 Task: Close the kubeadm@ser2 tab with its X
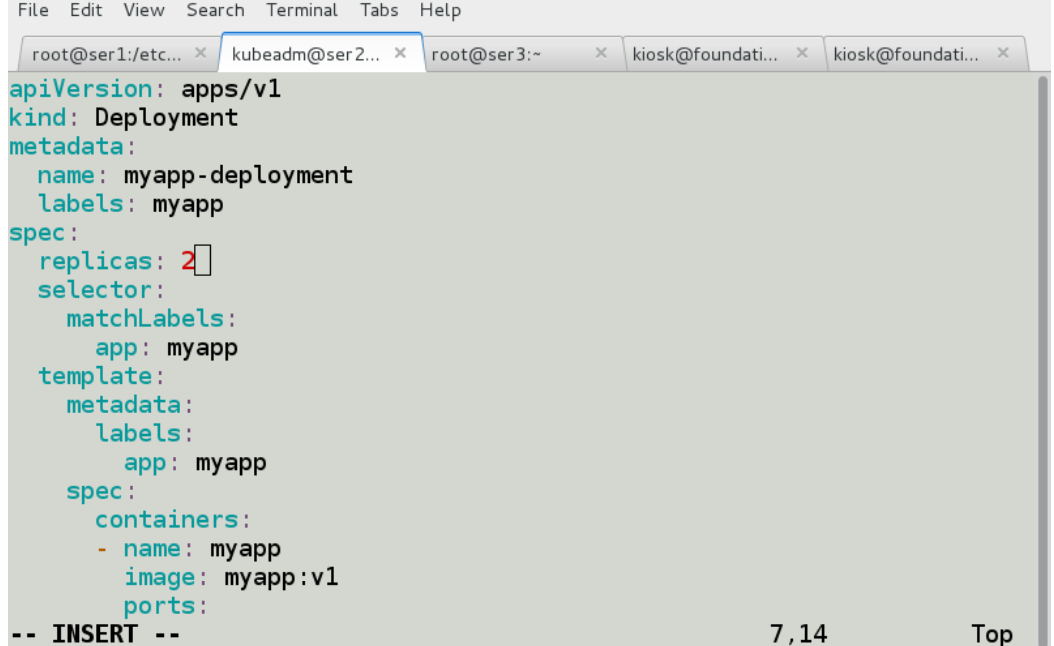pyautogui.click(x=400, y=53)
